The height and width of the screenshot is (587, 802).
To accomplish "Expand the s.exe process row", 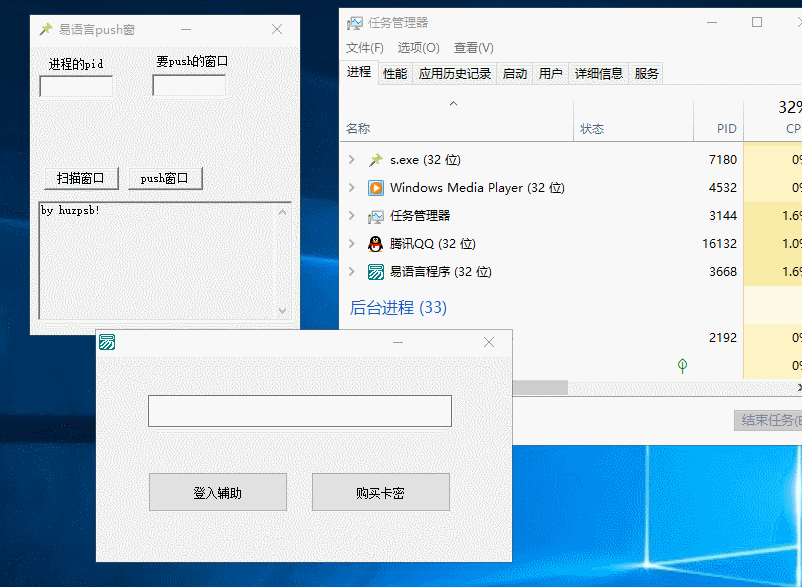I will click(352, 160).
